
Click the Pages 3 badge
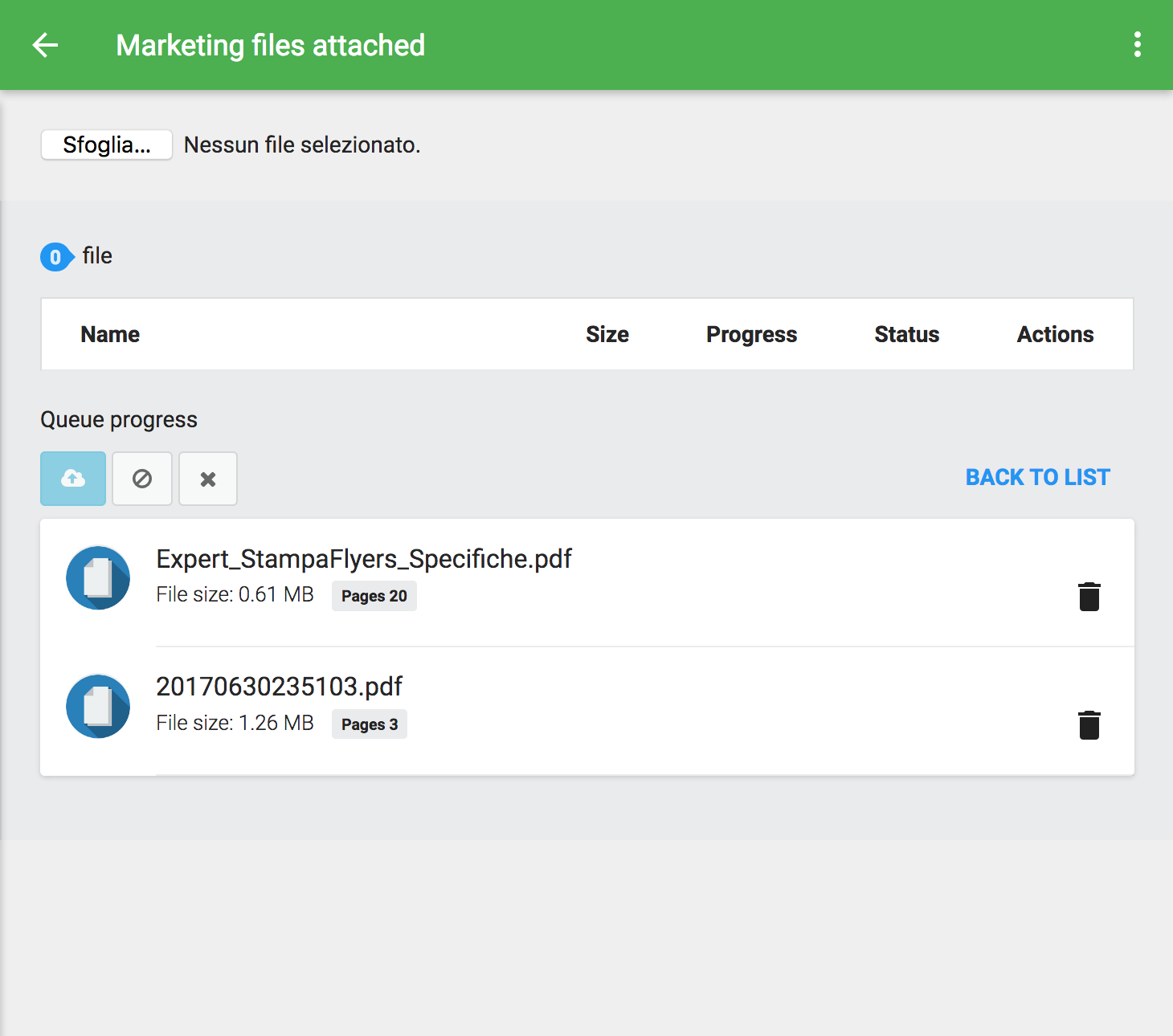tap(369, 724)
